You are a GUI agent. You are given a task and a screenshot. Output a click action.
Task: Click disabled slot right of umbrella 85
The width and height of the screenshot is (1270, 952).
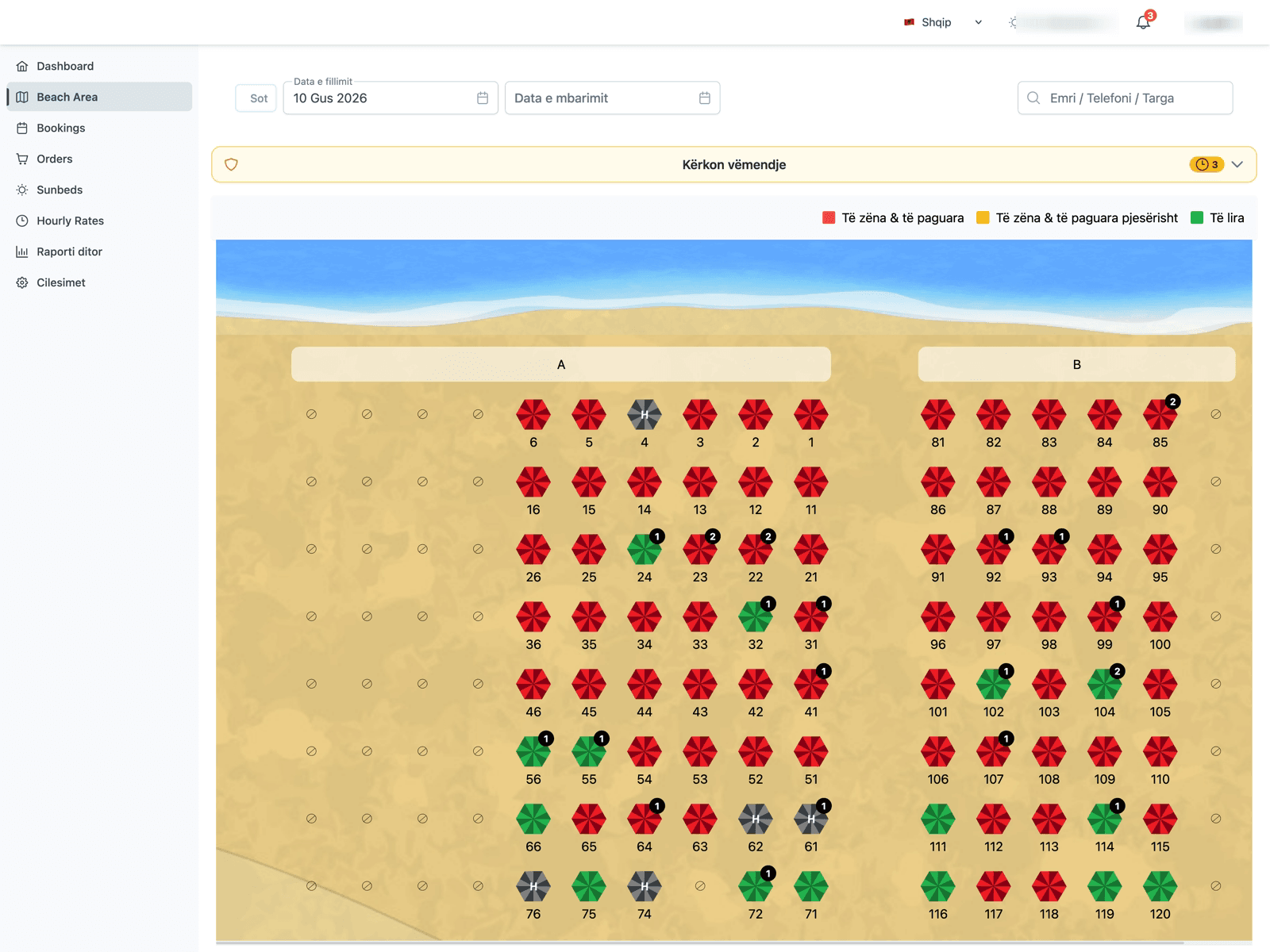(1216, 414)
